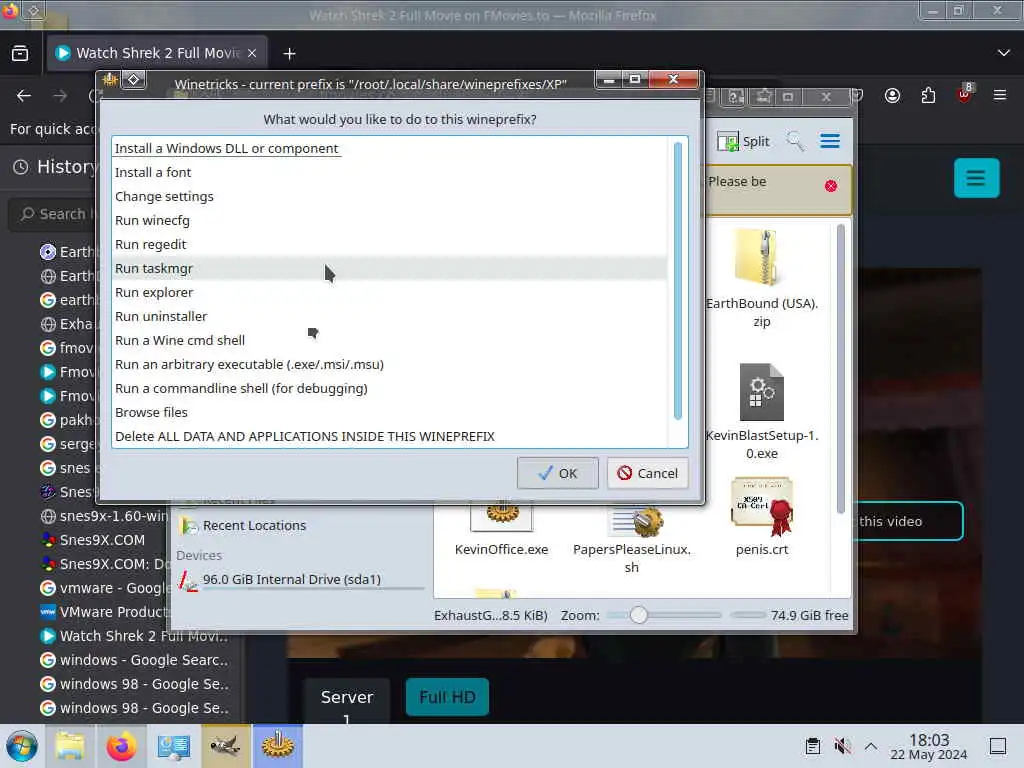Open the Firefox account icon
Screen dimensions: 1024x768
[892, 96]
